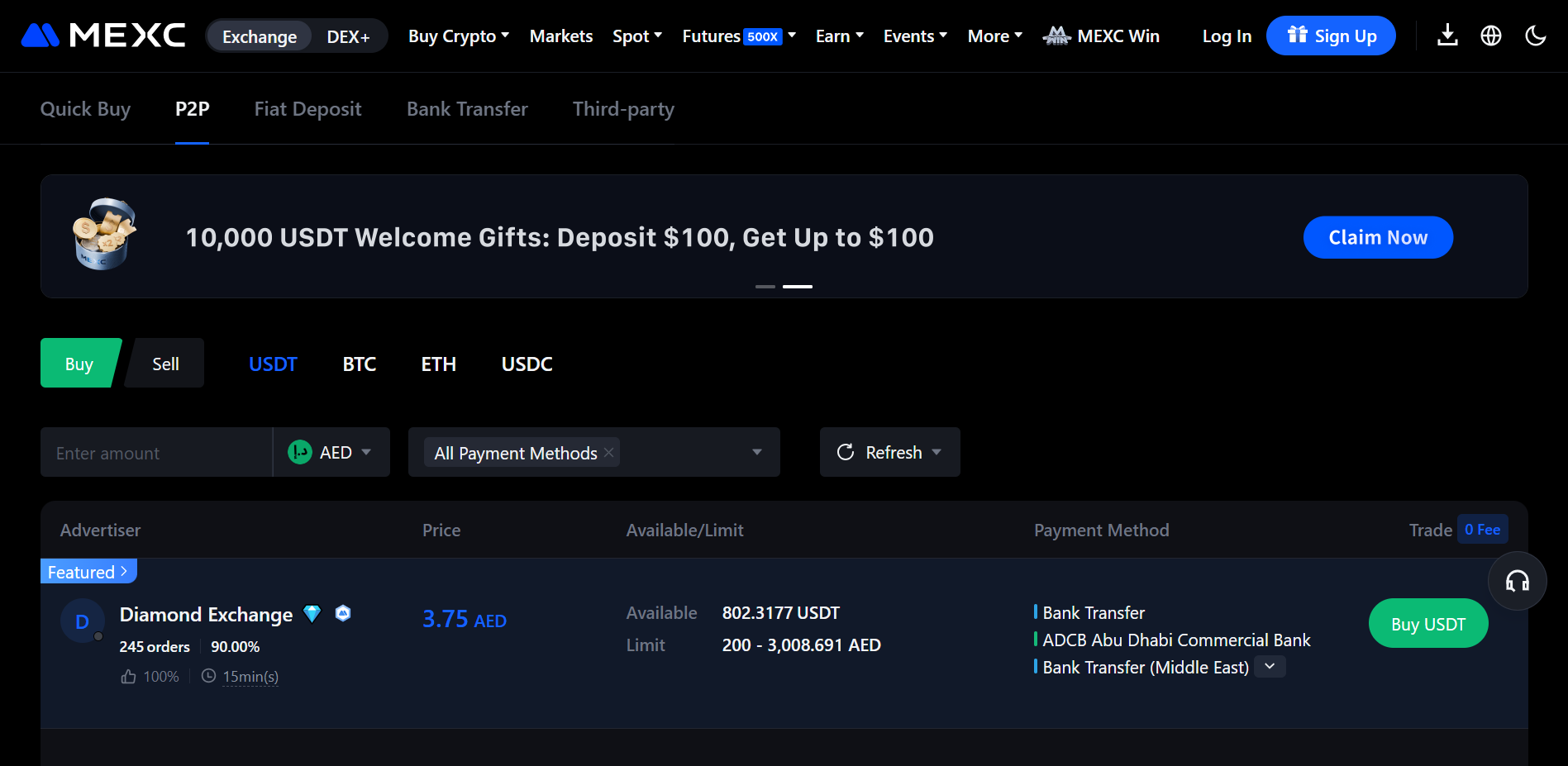The width and height of the screenshot is (1568, 766).
Task: Open the language globe icon
Action: (x=1491, y=36)
